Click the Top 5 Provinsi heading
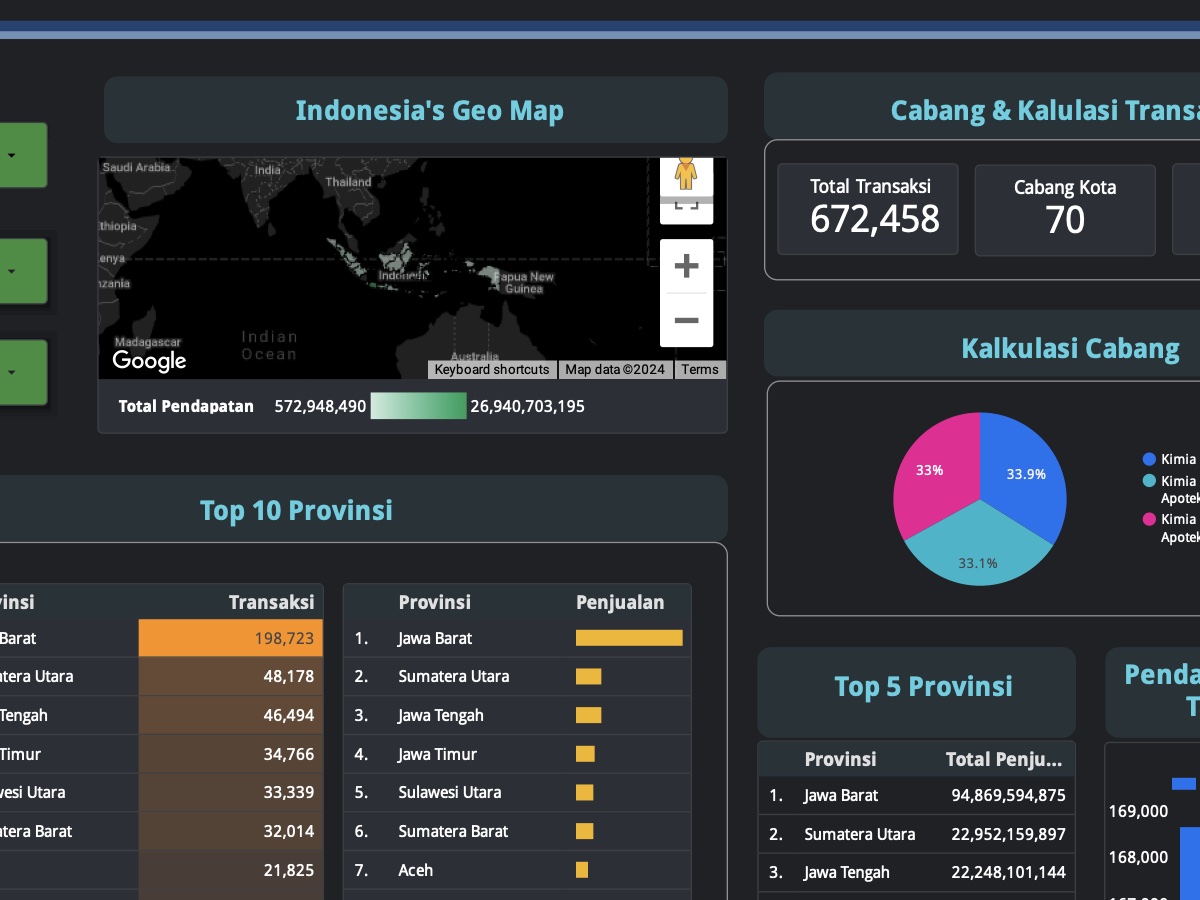The height and width of the screenshot is (900, 1200). (x=923, y=686)
